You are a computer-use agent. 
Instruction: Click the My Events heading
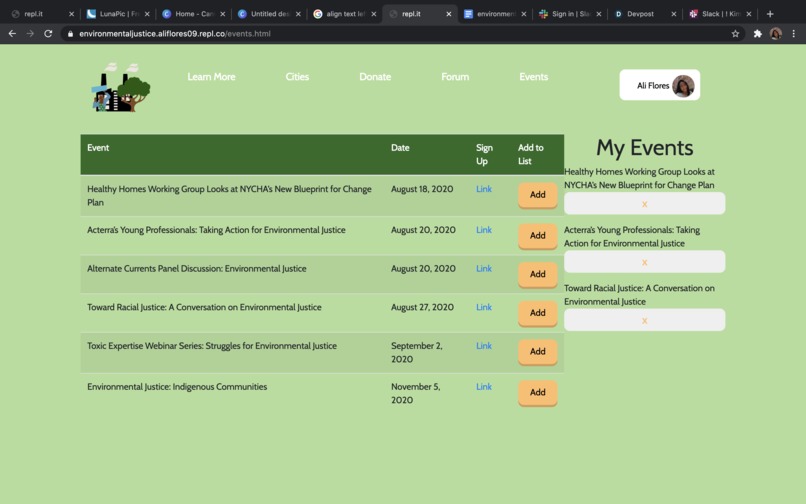tap(645, 148)
